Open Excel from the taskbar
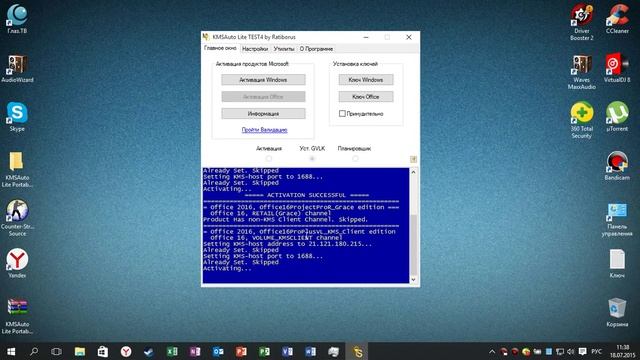 (172, 351)
